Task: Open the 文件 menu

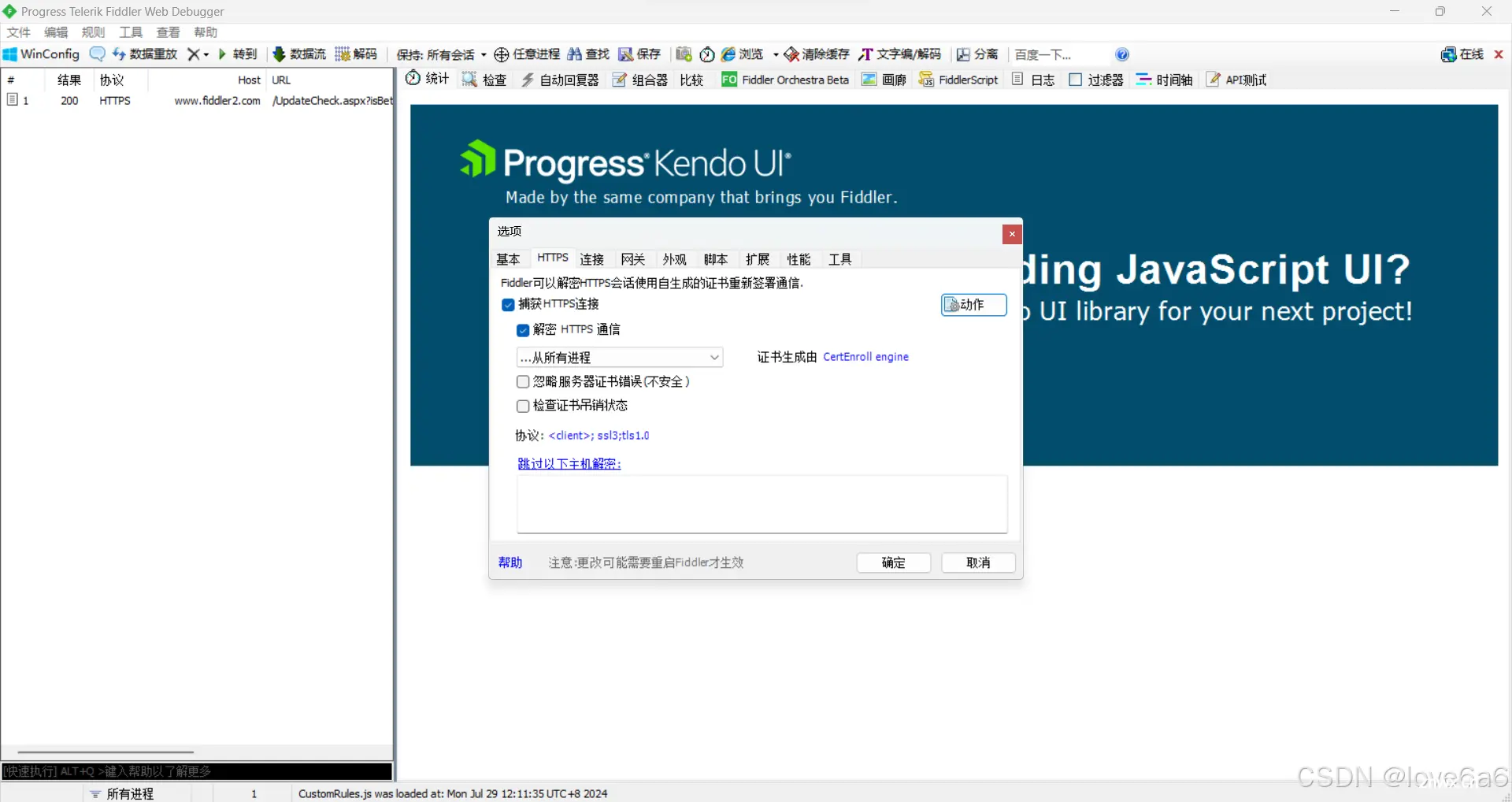Action: 19,32
